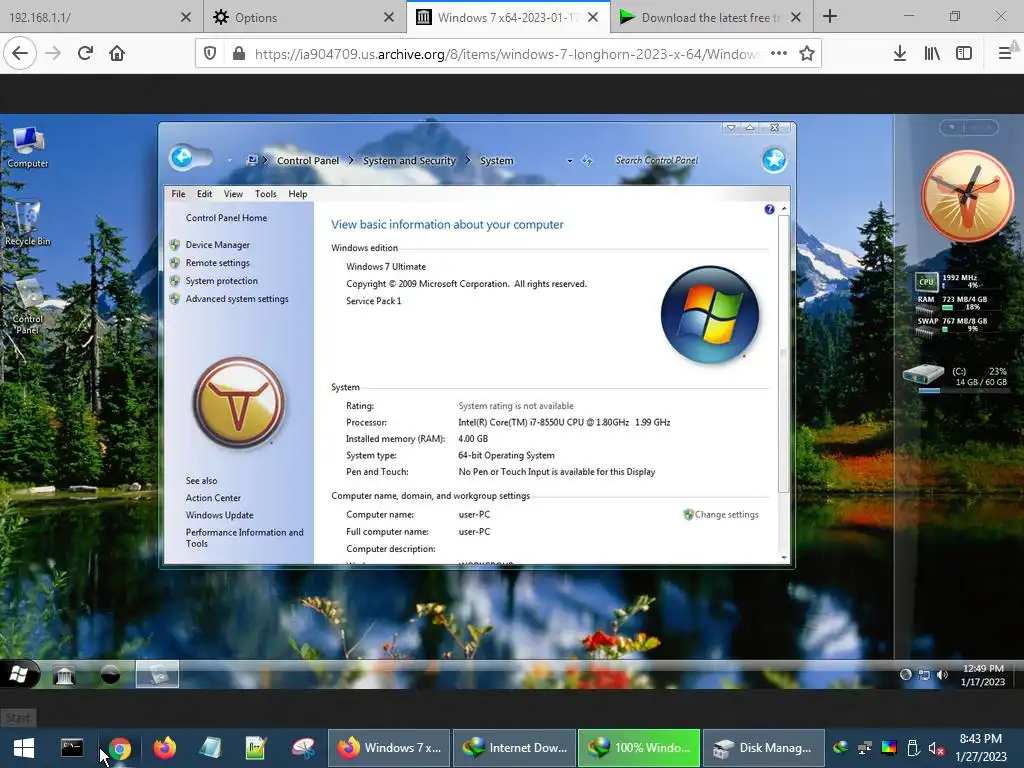Select the Recycle Bin desktop icon
Image resolution: width=1024 pixels, height=768 pixels.
(x=27, y=223)
